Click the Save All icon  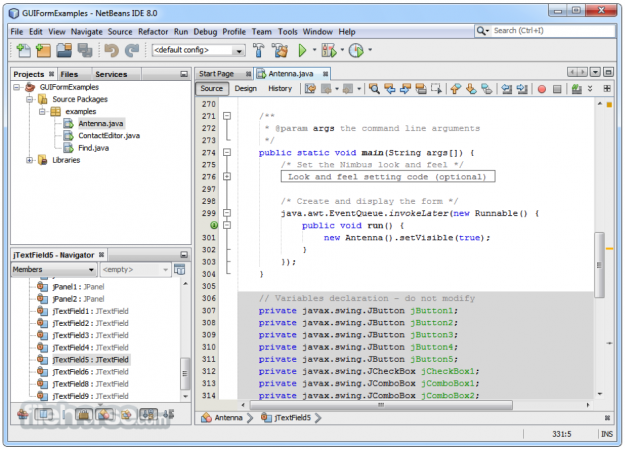pyautogui.click(x=85, y=50)
